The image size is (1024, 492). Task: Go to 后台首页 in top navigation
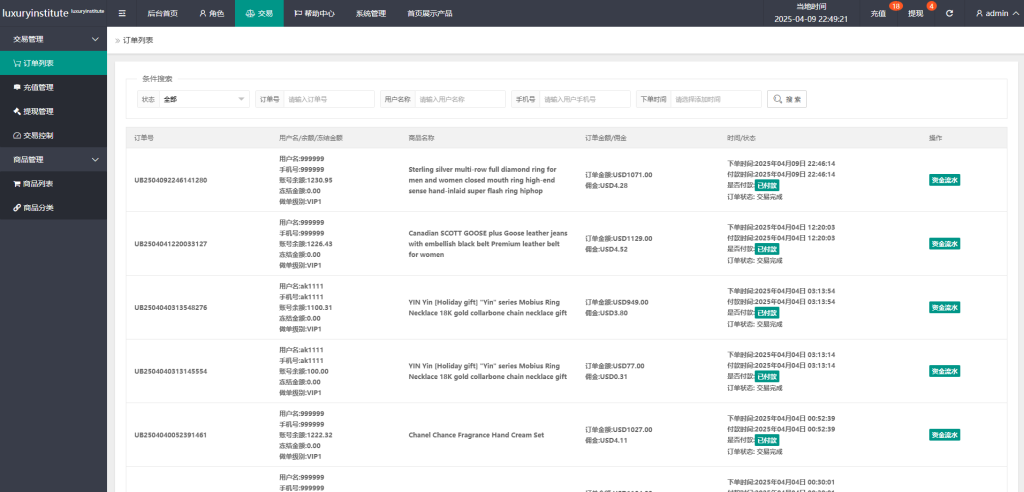point(163,13)
